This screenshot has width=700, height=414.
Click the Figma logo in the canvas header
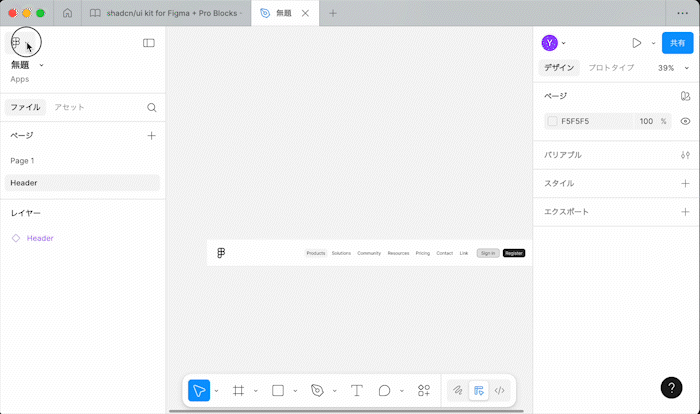pyautogui.click(x=221, y=253)
